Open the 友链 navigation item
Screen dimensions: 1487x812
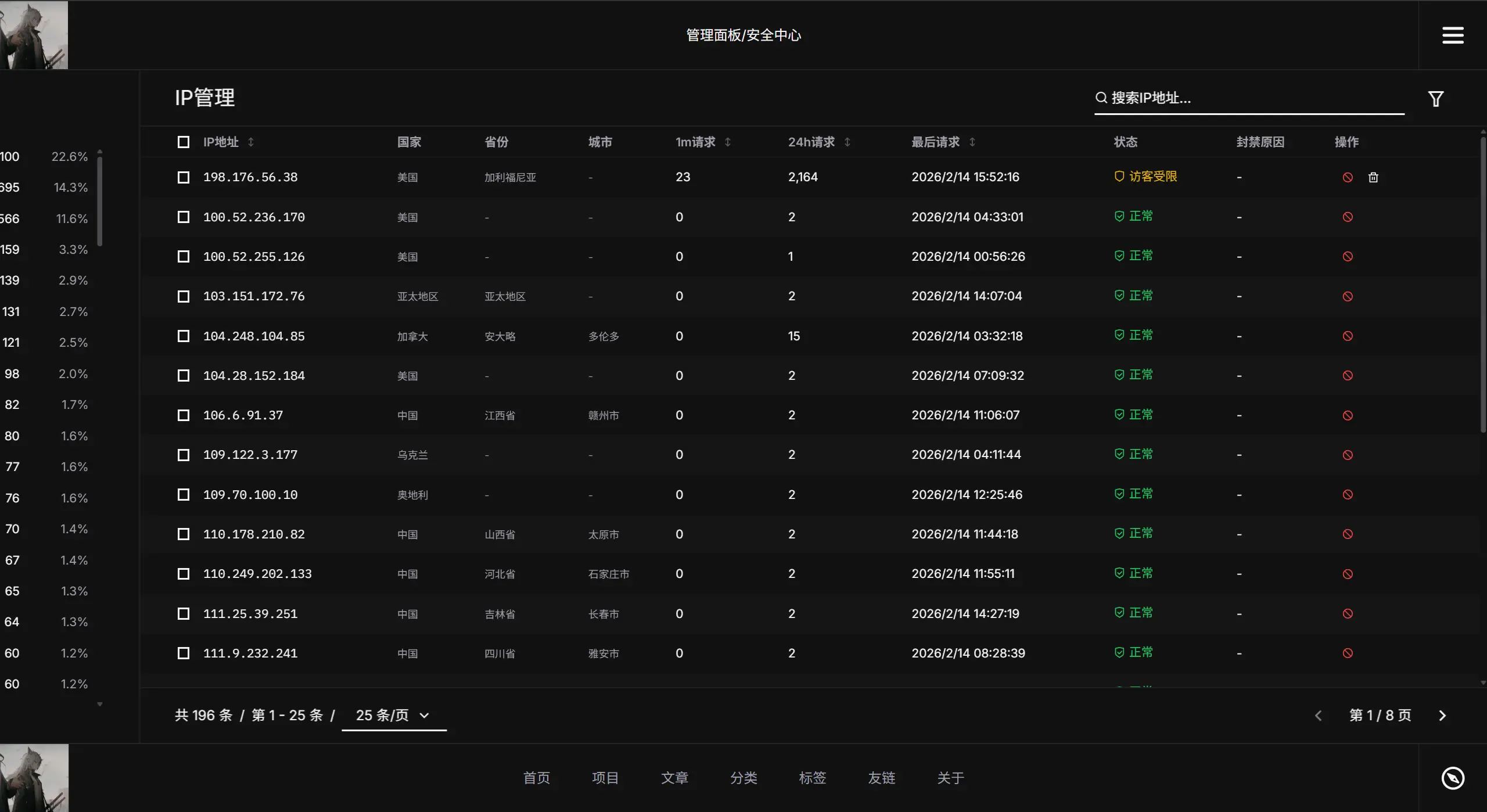click(881, 778)
